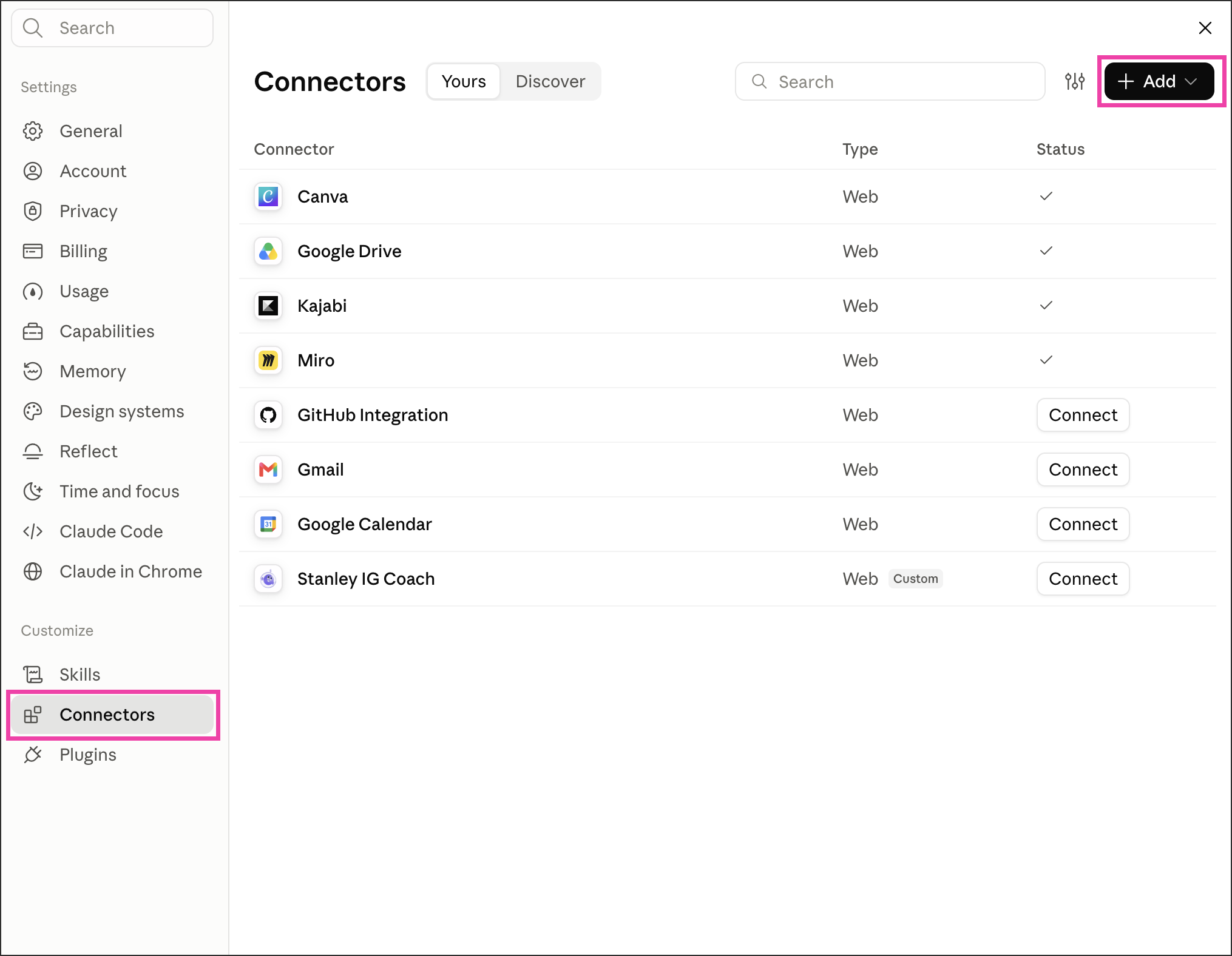Click the Canva connector name

pos(323,197)
